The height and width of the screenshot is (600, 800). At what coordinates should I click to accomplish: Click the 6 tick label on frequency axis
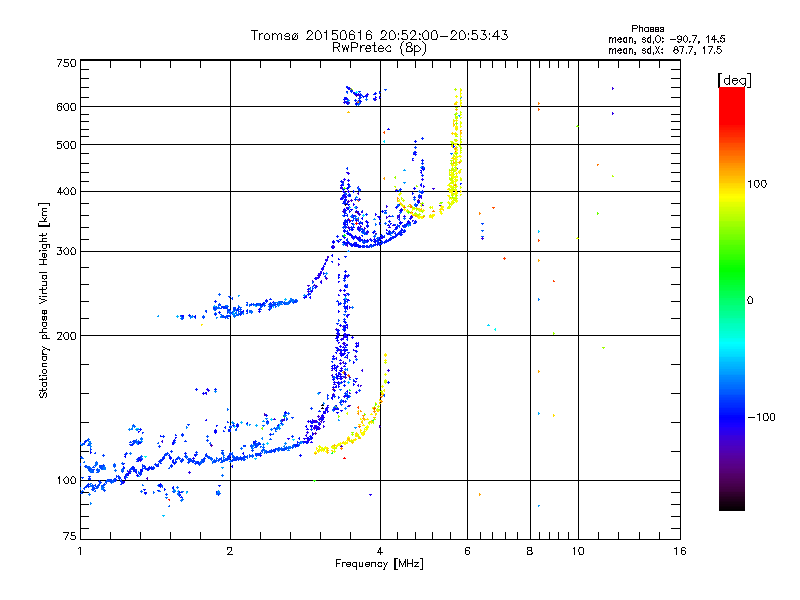(467, 551)
